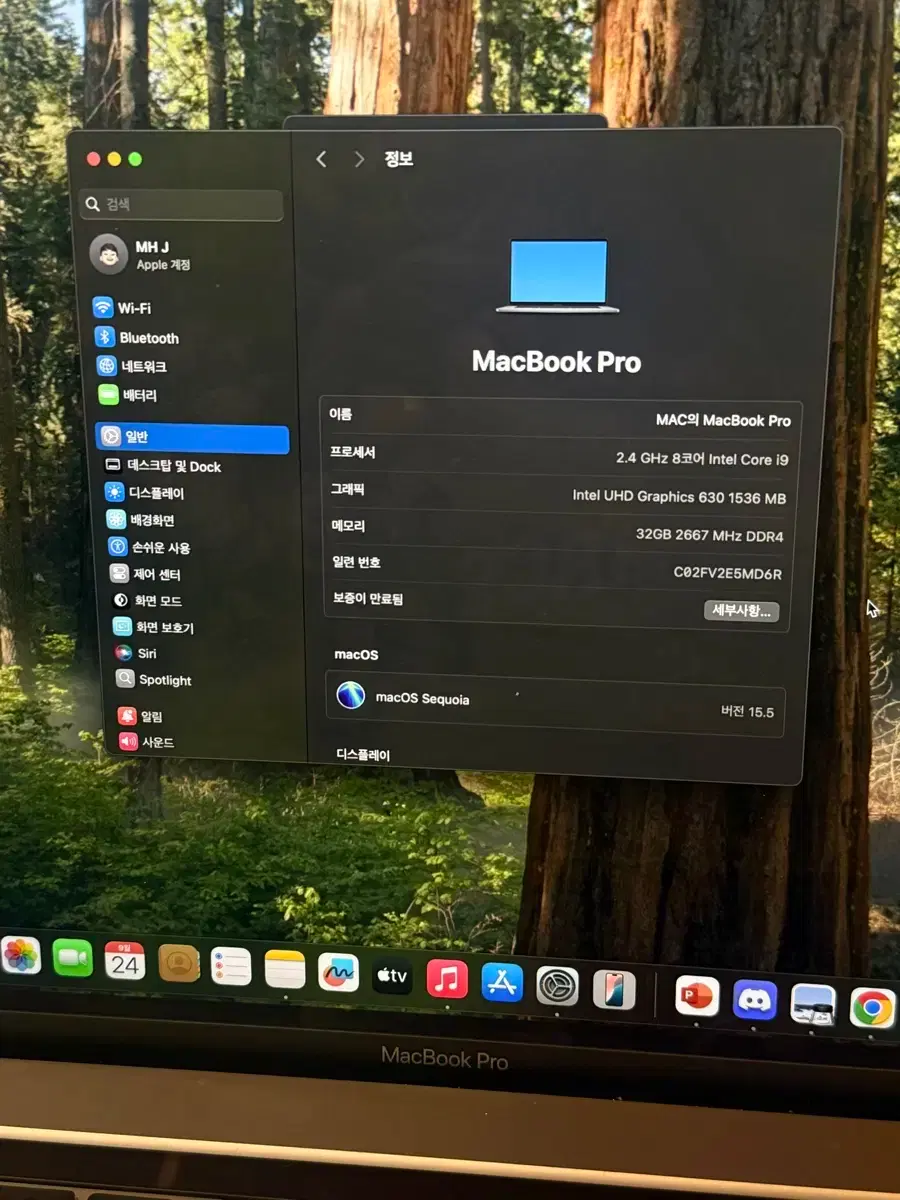
Task: Select the highlighted 일반 sidebar item
Action: [192, 438]
